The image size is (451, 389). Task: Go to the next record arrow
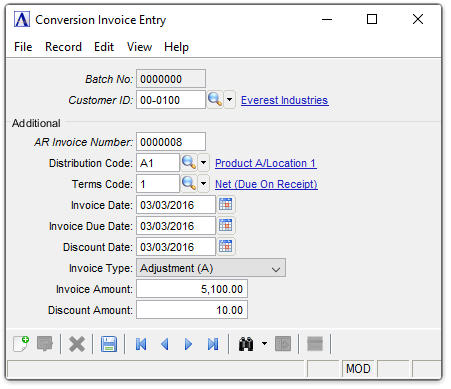tap(188, 344)
